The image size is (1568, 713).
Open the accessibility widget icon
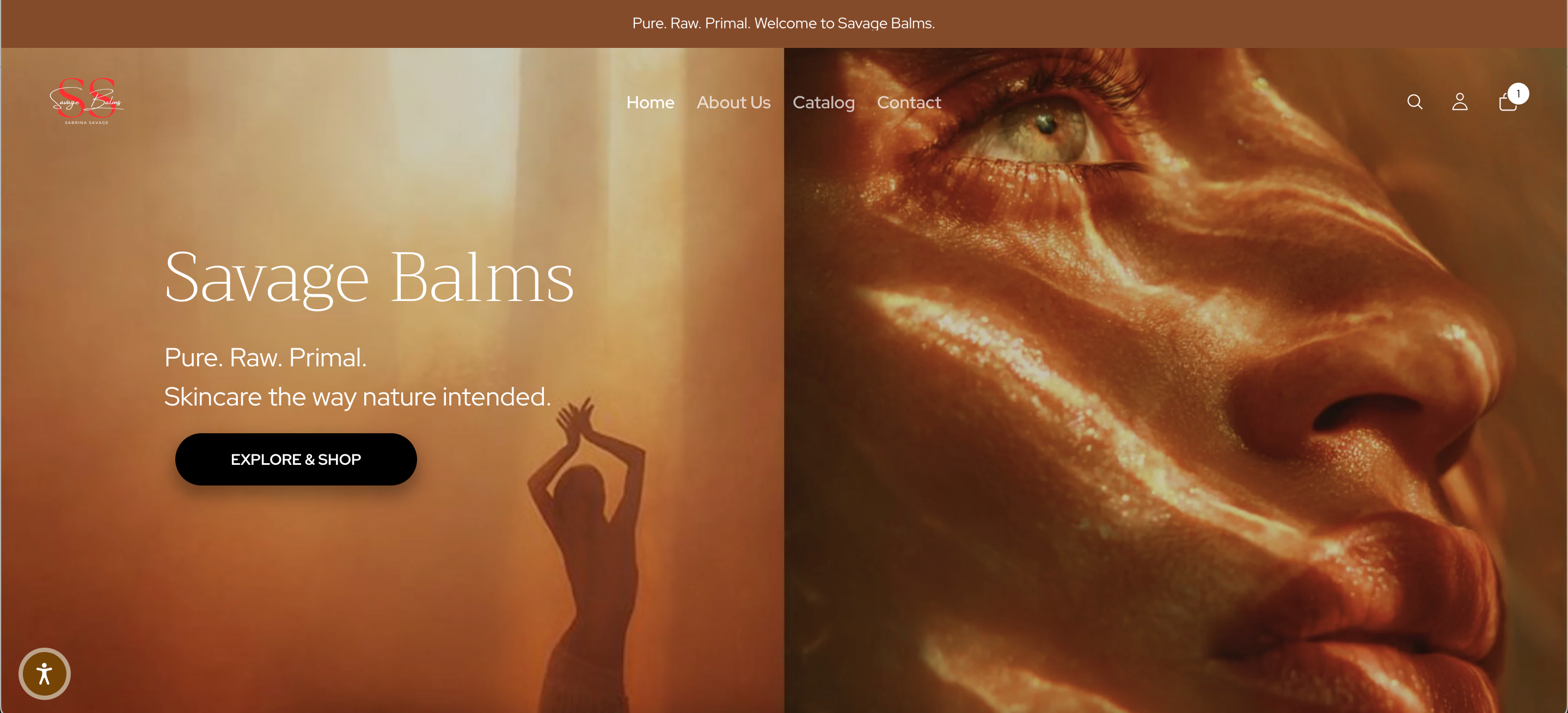pyautogui.click(x=45, y=673)
